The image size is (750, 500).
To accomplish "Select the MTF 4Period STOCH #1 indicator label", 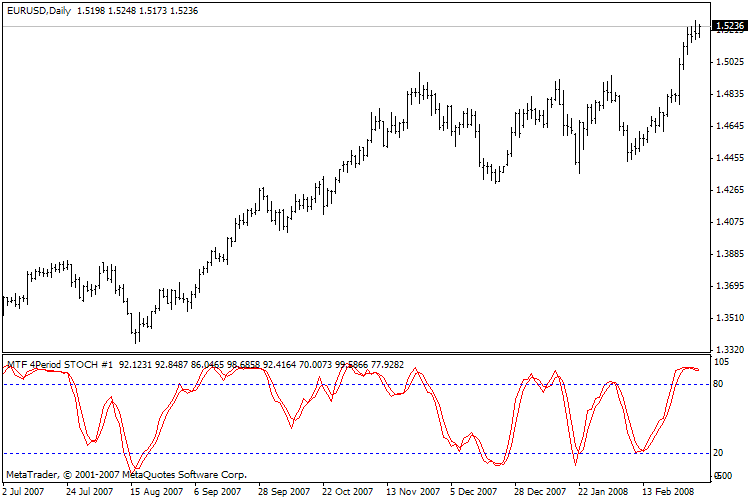I will pos(59,365).
